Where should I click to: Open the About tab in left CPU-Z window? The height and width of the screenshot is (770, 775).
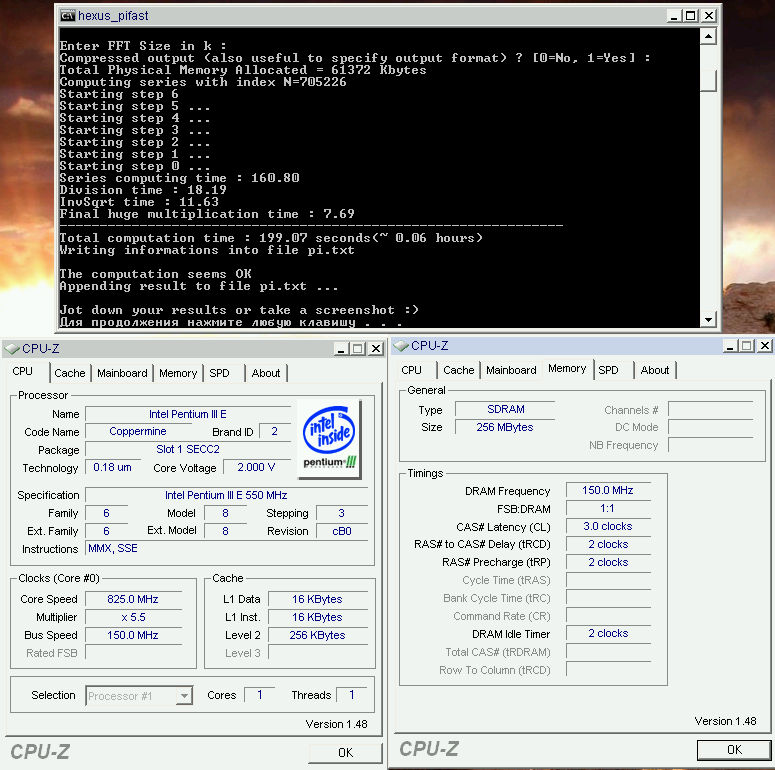[266, 373]
